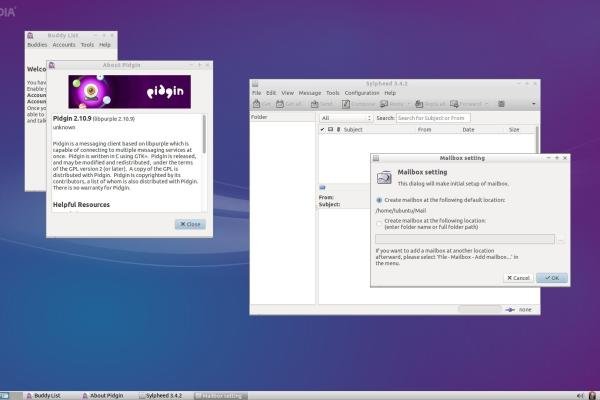Open the toolbar overflow arrow in Sylpheed
Screen dimensions: 600x400
pos(534,104)
